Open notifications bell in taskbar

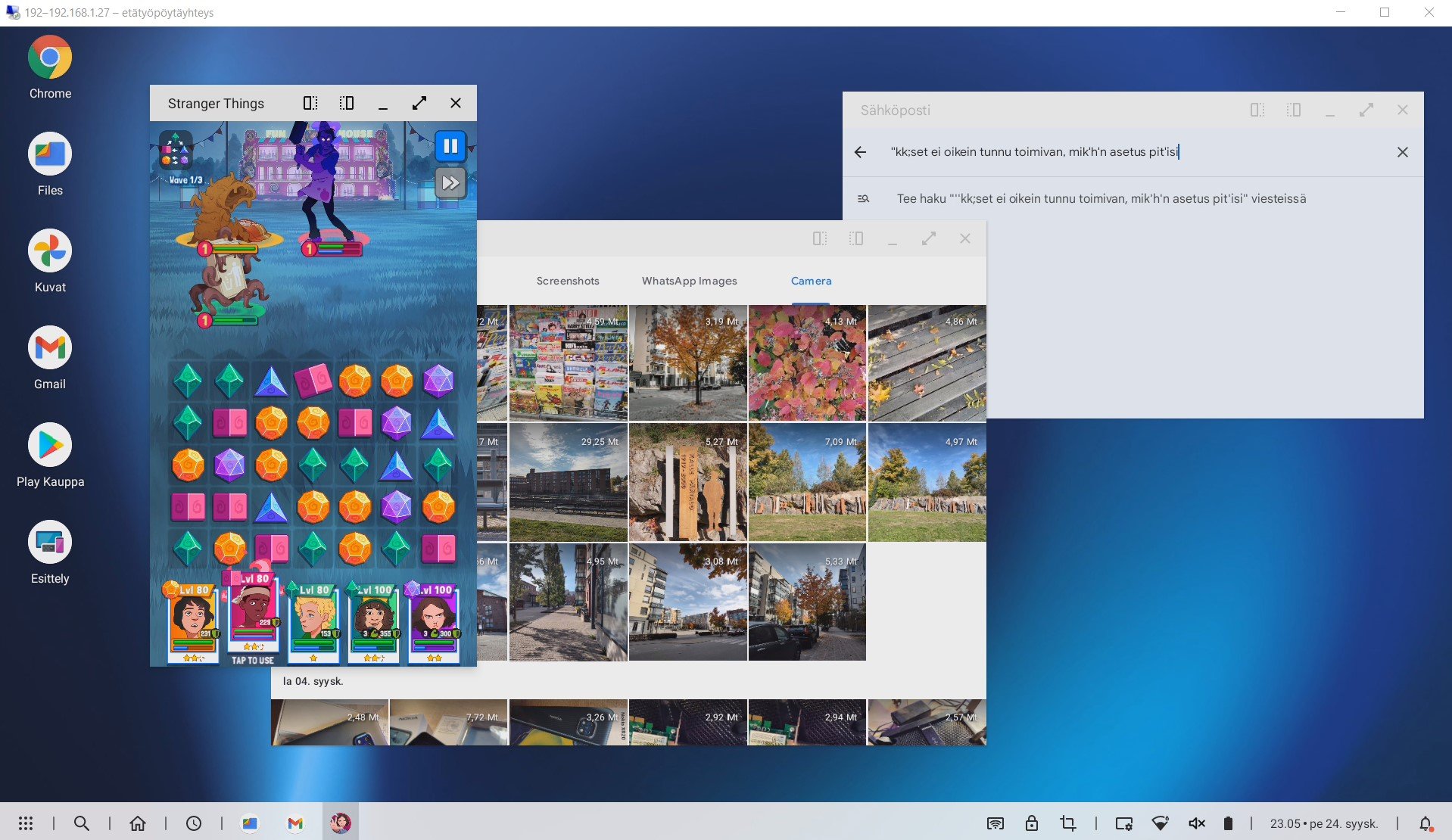[1426, 823]
